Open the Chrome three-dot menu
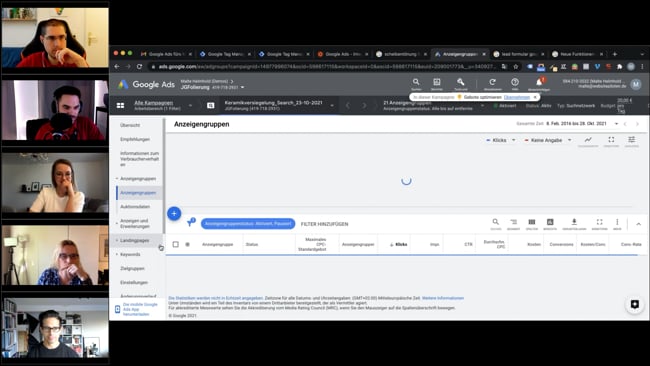This screenshot has height=366, width=650. pos(642,67)
